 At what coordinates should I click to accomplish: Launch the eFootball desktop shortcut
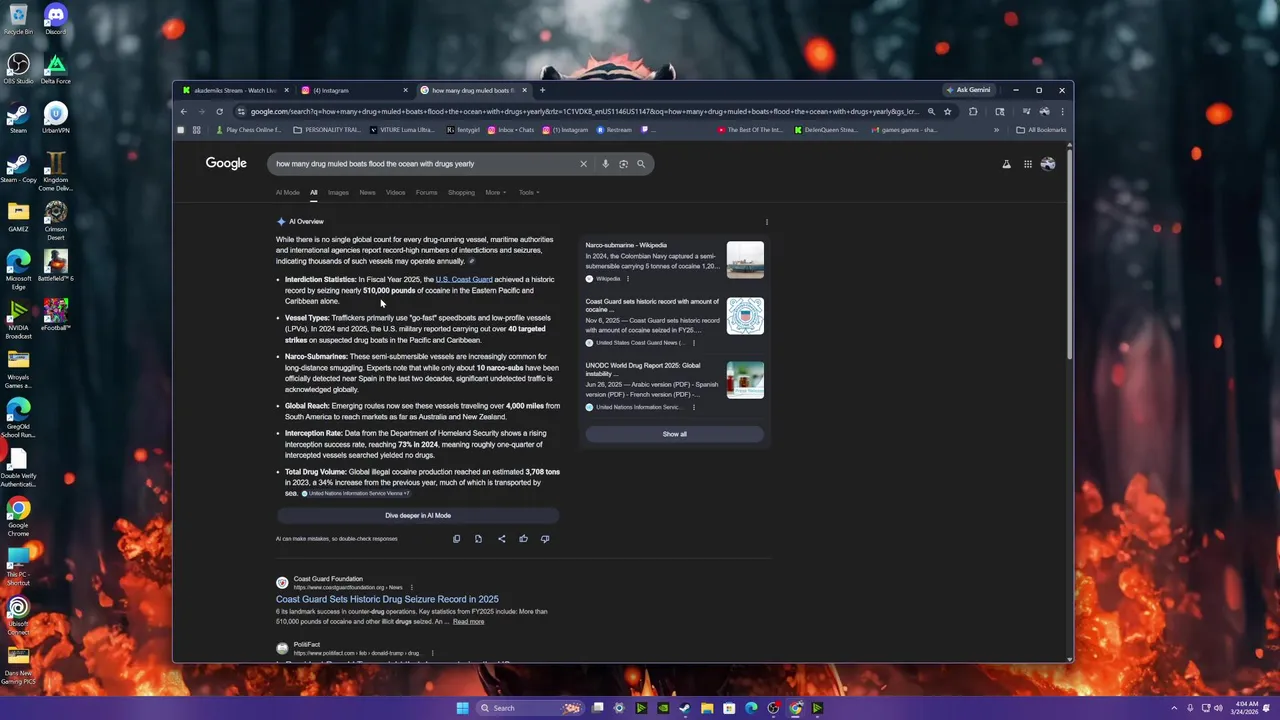55,314
